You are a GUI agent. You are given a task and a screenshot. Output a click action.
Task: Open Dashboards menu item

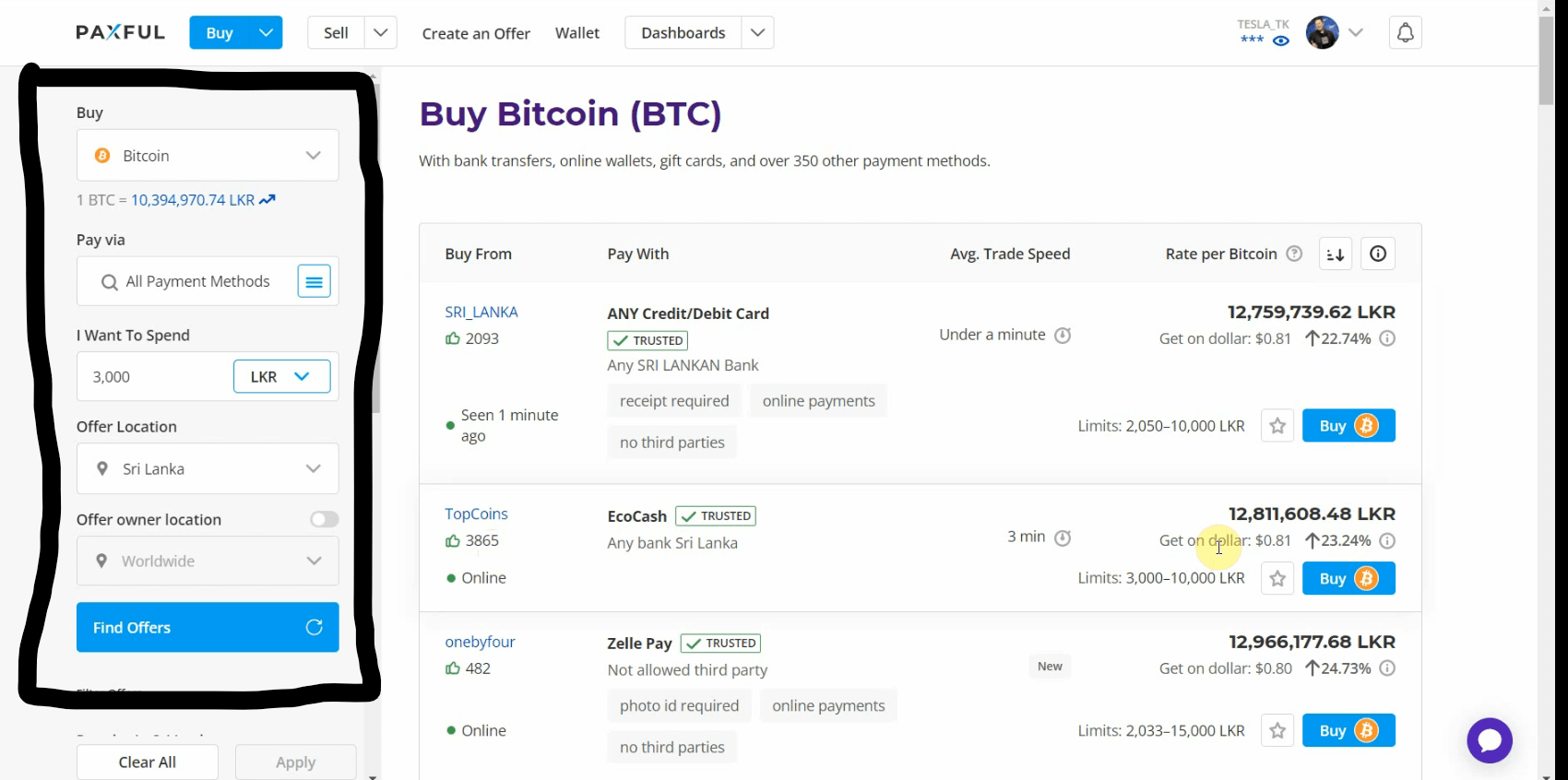(x=683, y=33)
